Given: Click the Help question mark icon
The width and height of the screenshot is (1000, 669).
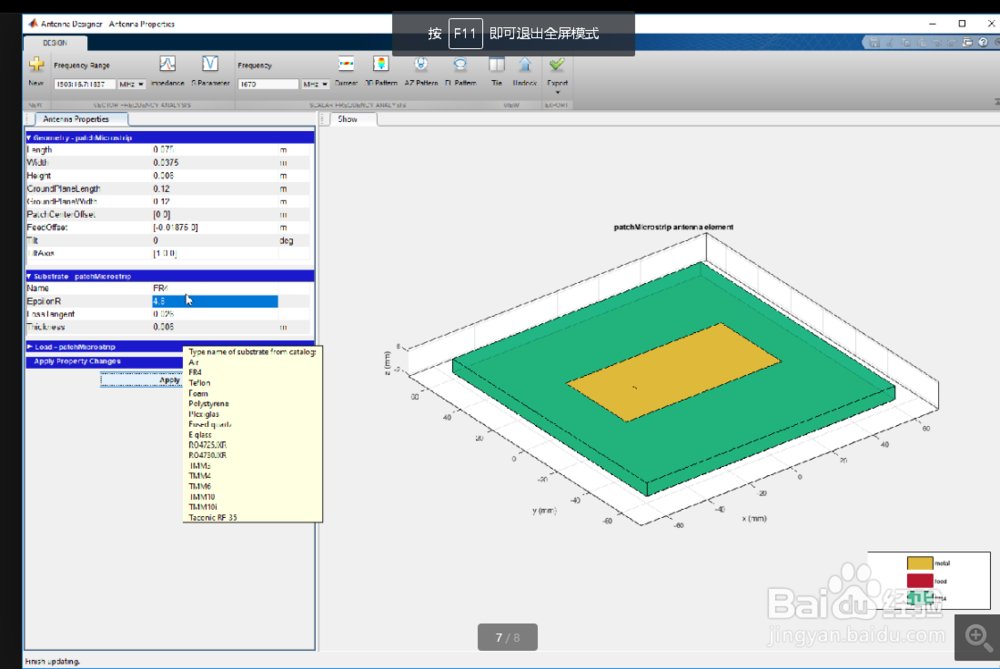Looking at the screenshot, I should pyautogui.click(x=983, y=43).
